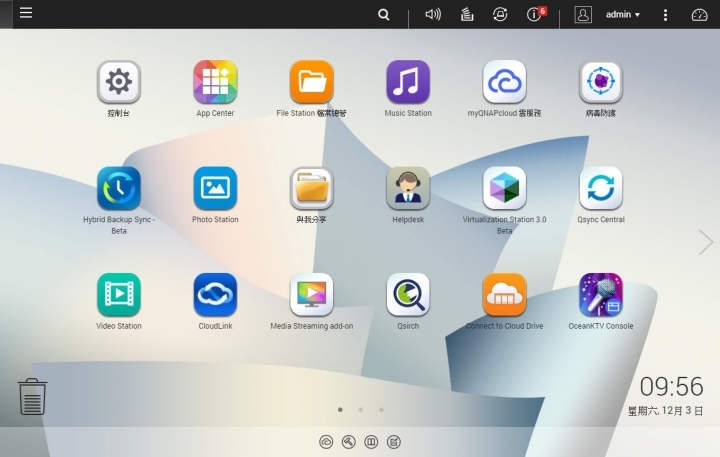This screenshot has width=720, height=457.
Task: Click the 09:56 clock display
Action: 671,386
